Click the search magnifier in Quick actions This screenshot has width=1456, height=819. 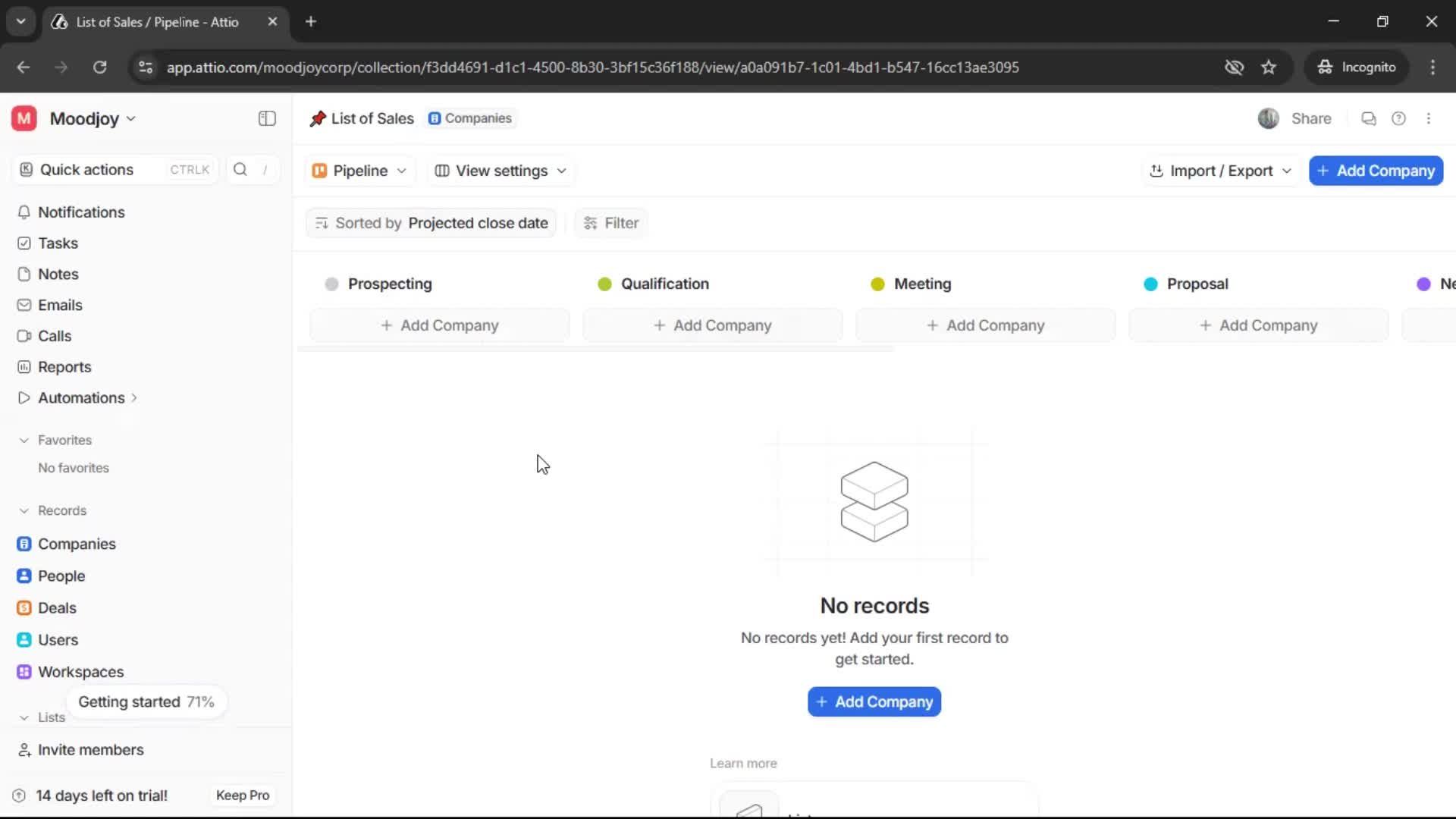pos(240,170)
